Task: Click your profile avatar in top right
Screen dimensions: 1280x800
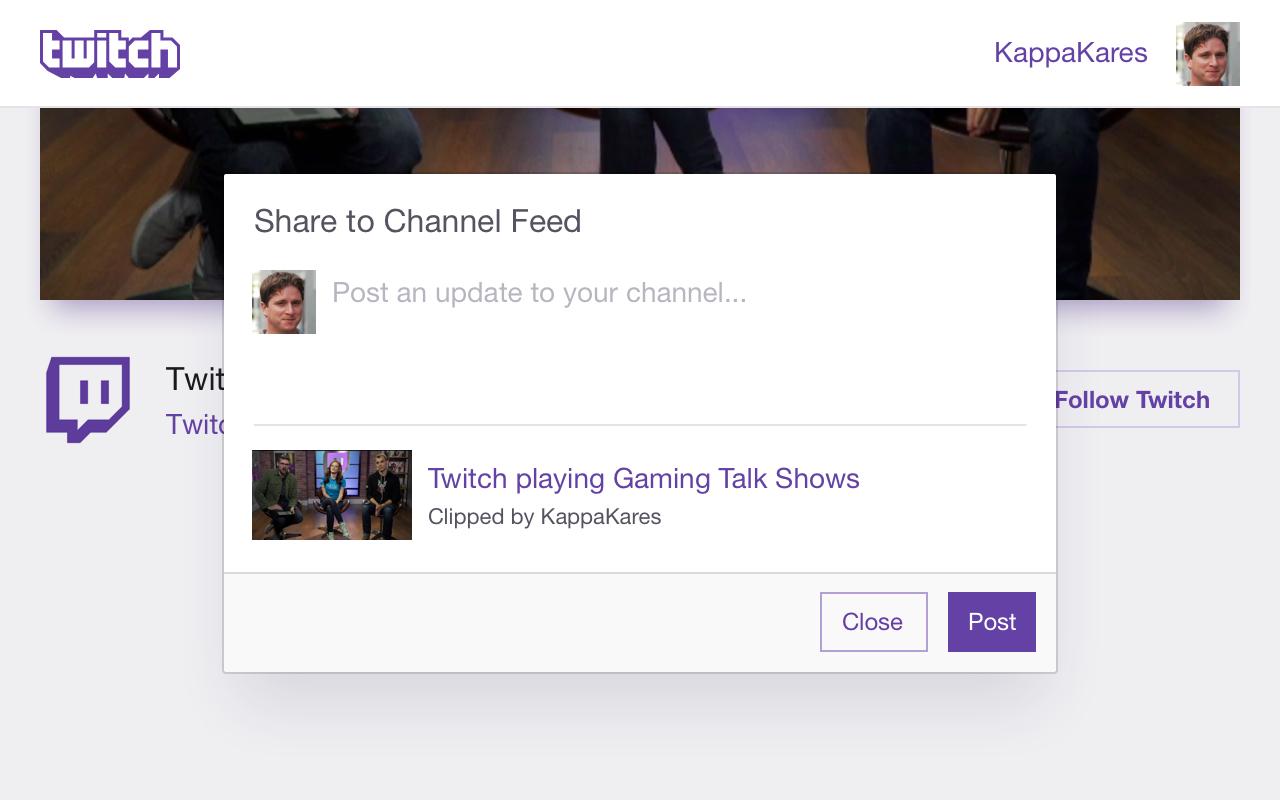Action: (x=1207, y=54)
